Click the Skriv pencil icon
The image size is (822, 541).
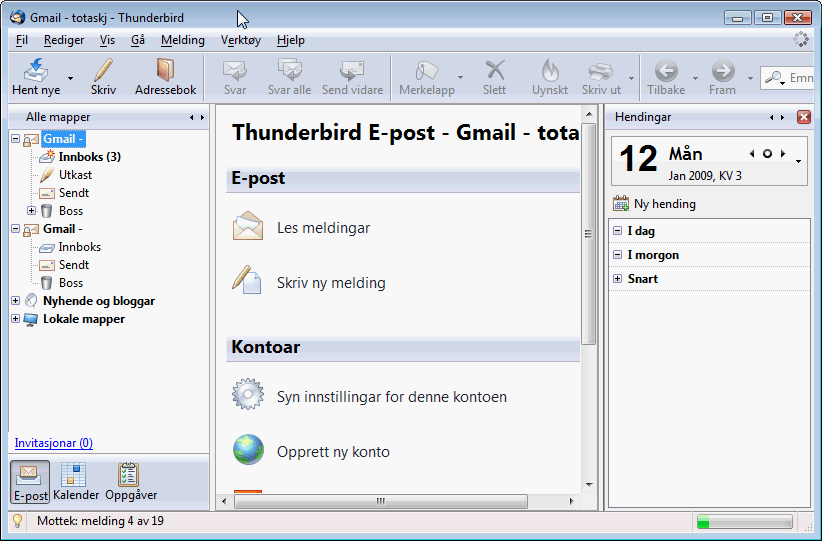click(103, 70)
